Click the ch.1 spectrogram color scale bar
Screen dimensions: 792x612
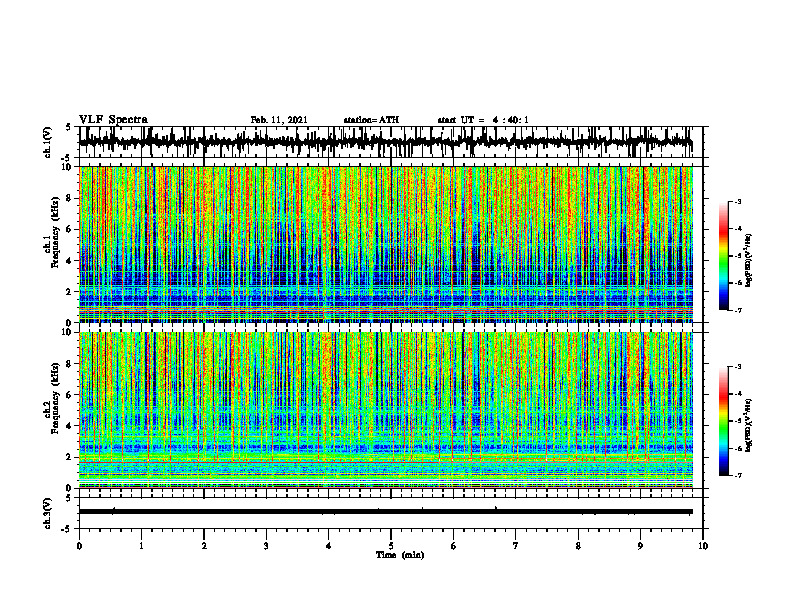click(724, 256)
